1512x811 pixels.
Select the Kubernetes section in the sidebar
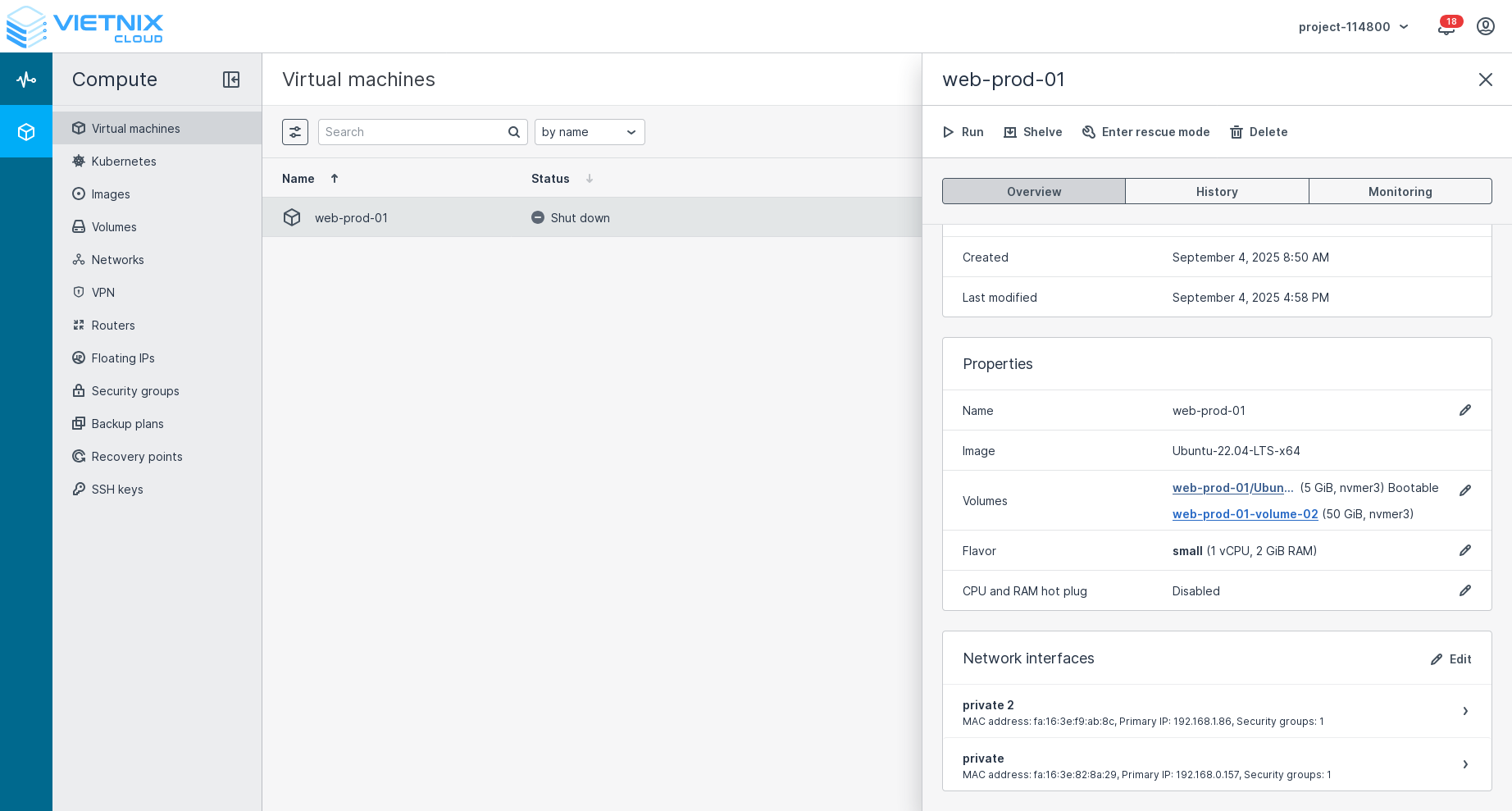79,162
